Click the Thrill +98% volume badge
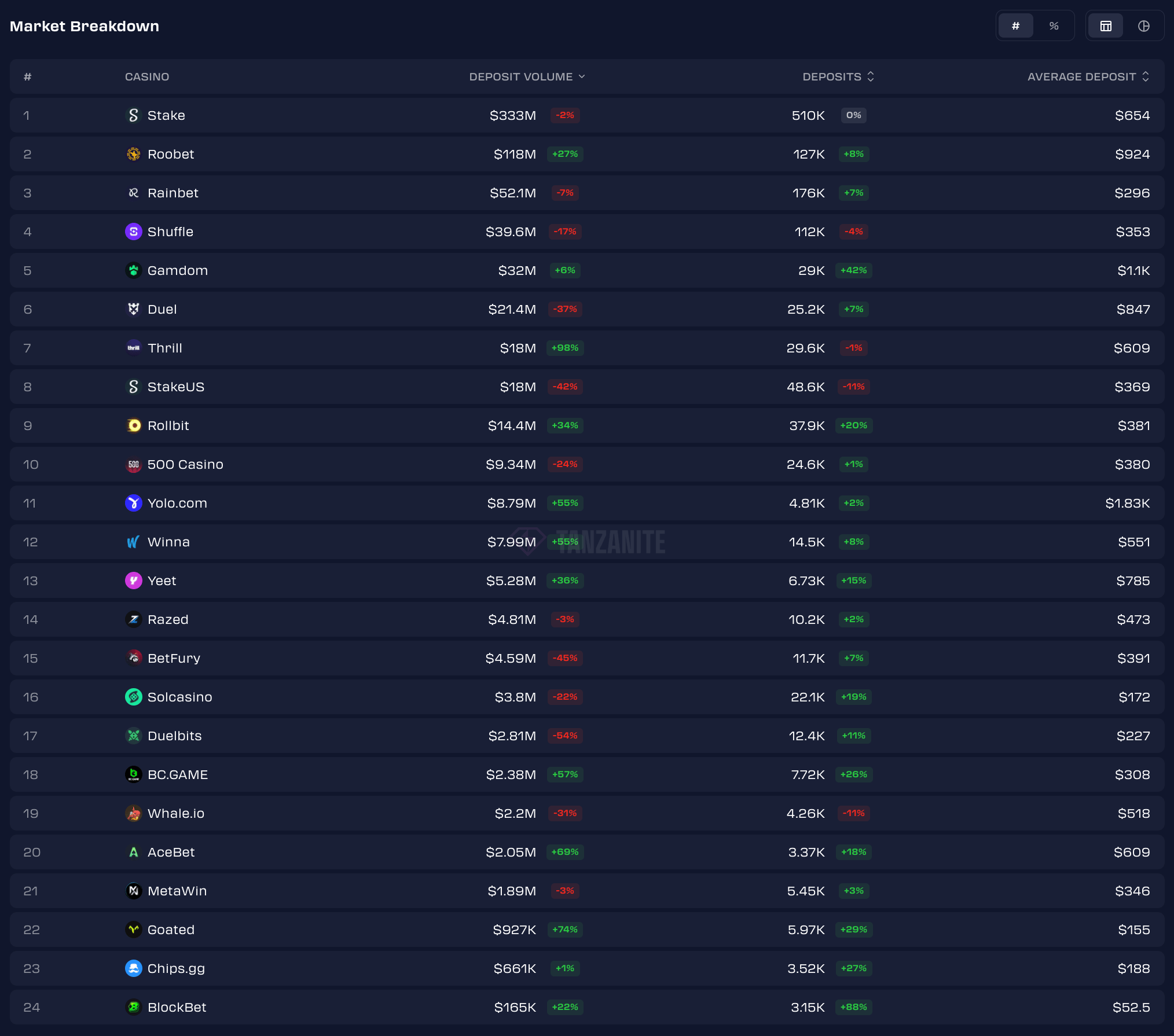Image resolution: width=1174 pixels, height=1036 pixels. [x=565, y=348]
